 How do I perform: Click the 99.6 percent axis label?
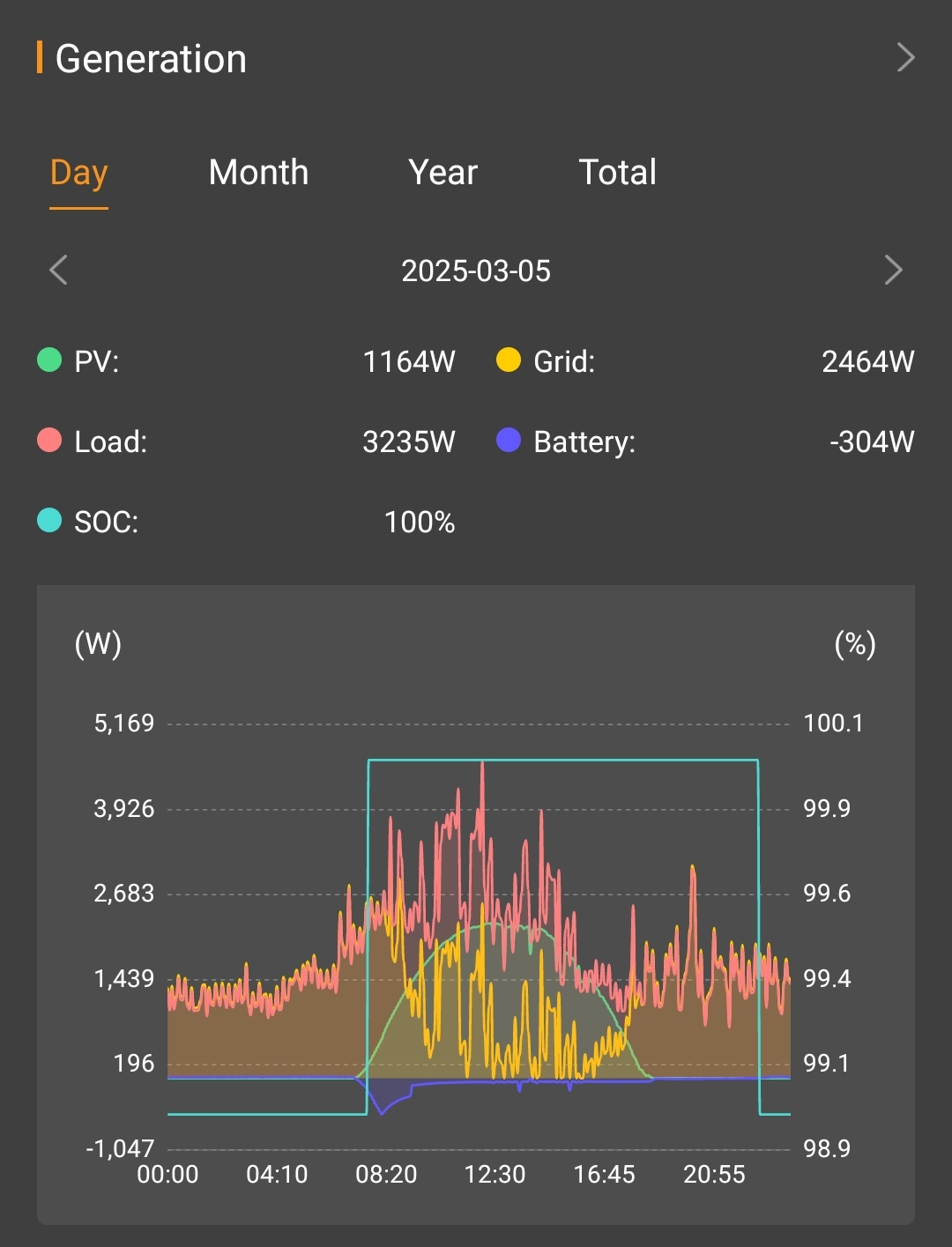[827, 894]
